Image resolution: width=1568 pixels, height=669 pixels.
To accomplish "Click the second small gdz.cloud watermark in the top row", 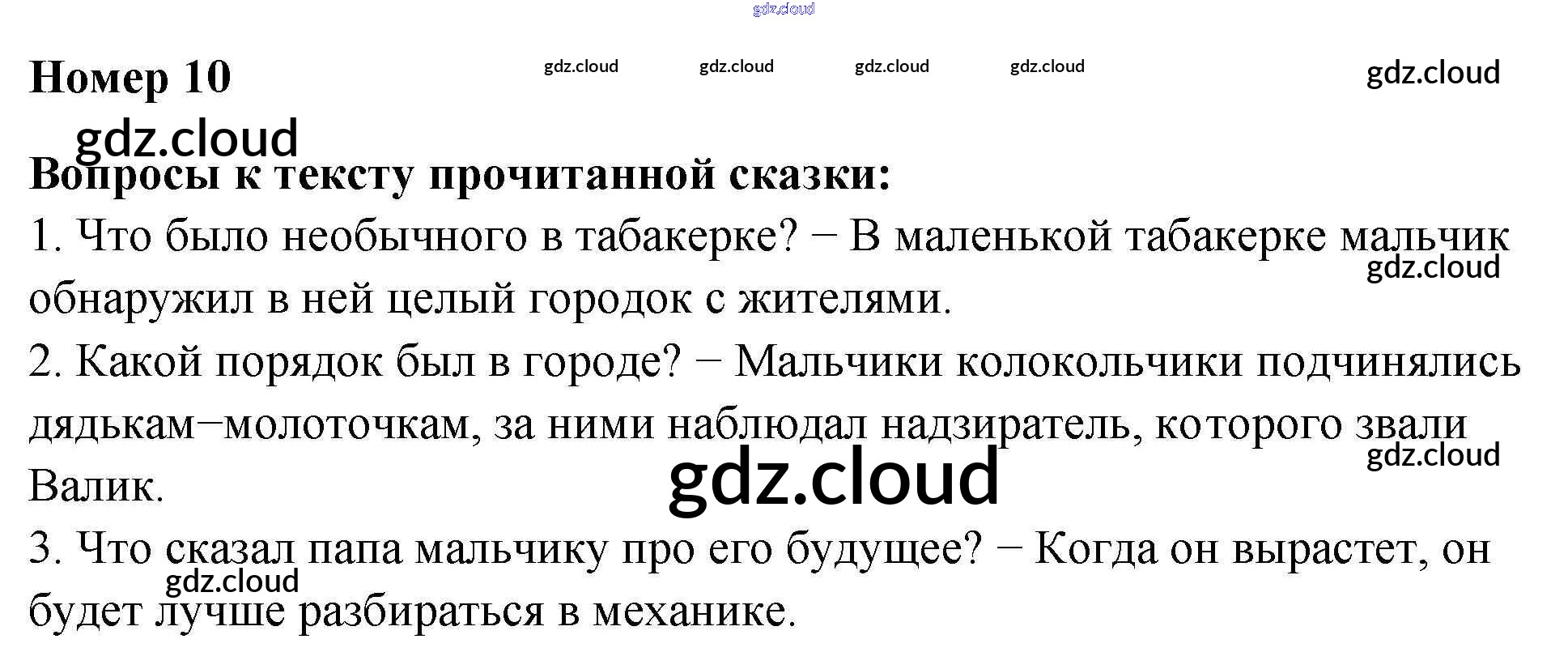I will (x=736, y=66).
